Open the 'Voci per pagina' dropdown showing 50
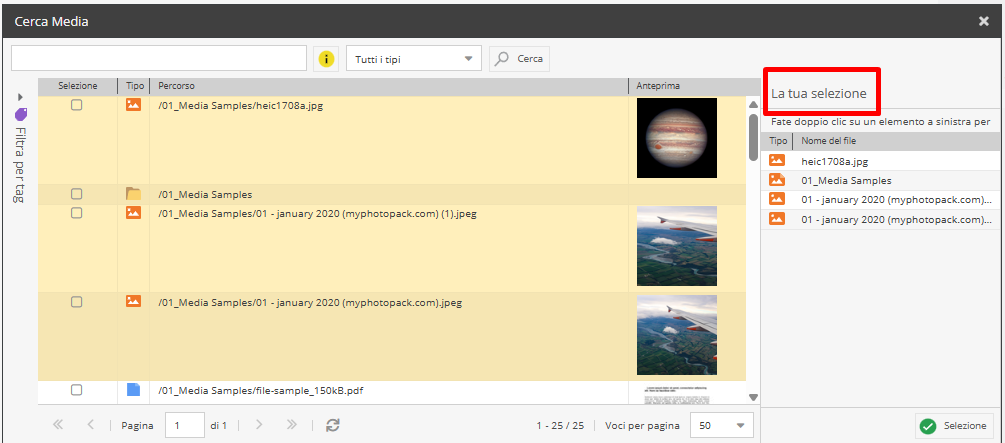This screenshot has width=1005, height=443. click(x=722, y=425)
